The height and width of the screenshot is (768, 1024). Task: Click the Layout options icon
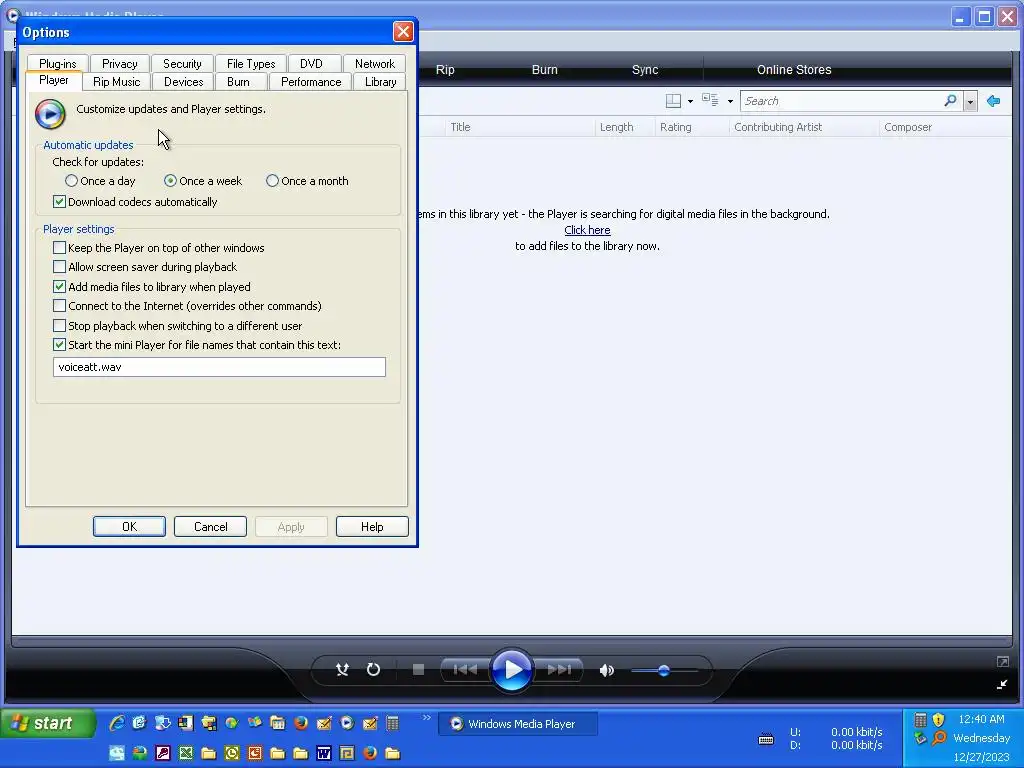pos(673,101)
